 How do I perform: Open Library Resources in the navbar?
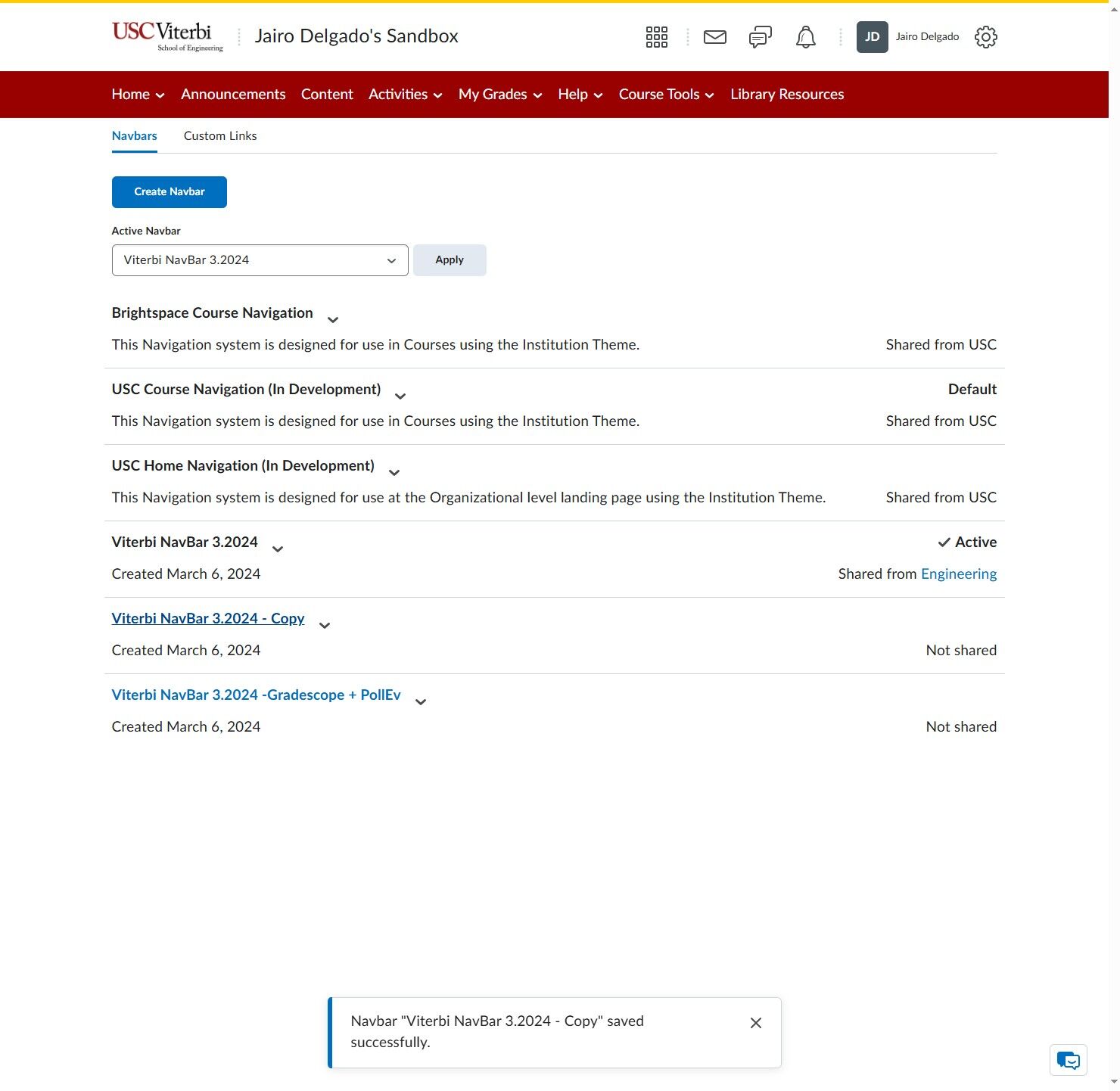coord(787,95)
